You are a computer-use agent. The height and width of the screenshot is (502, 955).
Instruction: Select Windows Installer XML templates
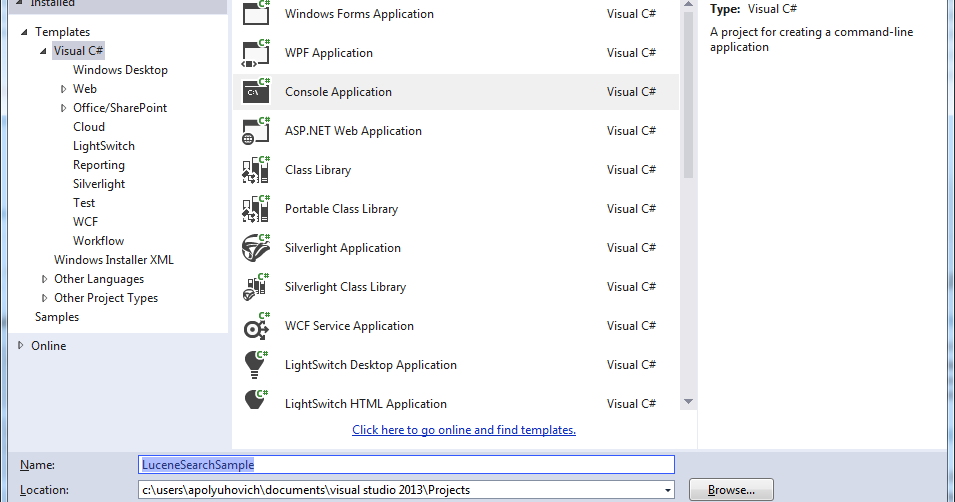tap(114, 260)
